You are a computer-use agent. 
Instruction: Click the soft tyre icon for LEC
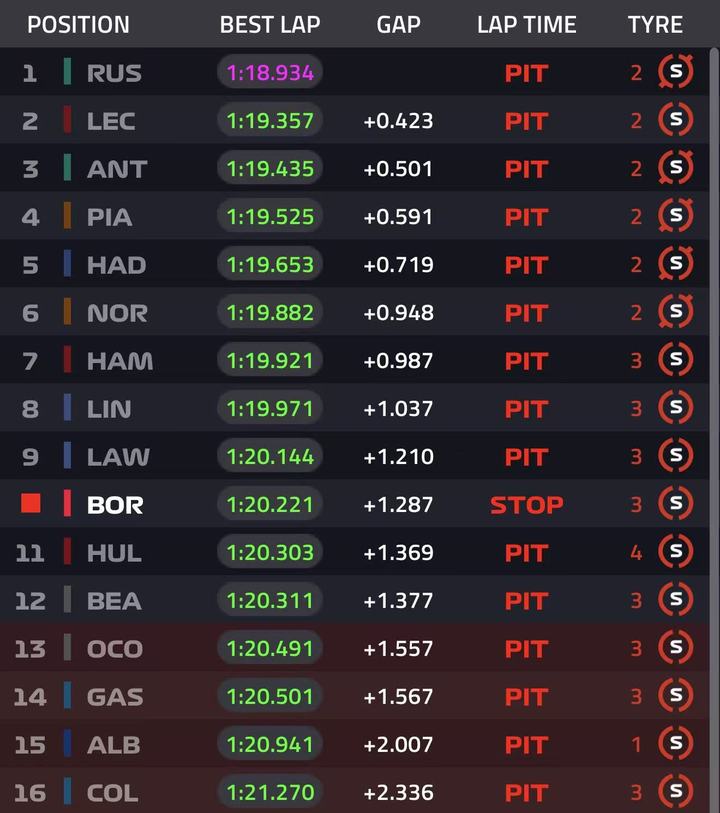[x=675, y=120]
